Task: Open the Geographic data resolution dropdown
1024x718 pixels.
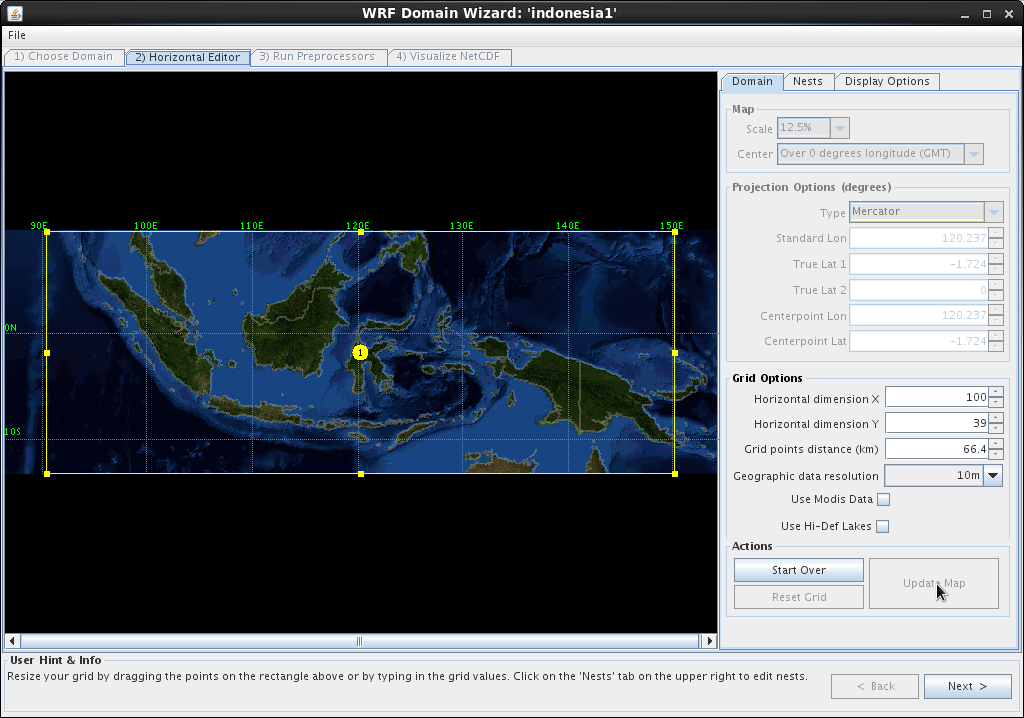Action: 993,476
